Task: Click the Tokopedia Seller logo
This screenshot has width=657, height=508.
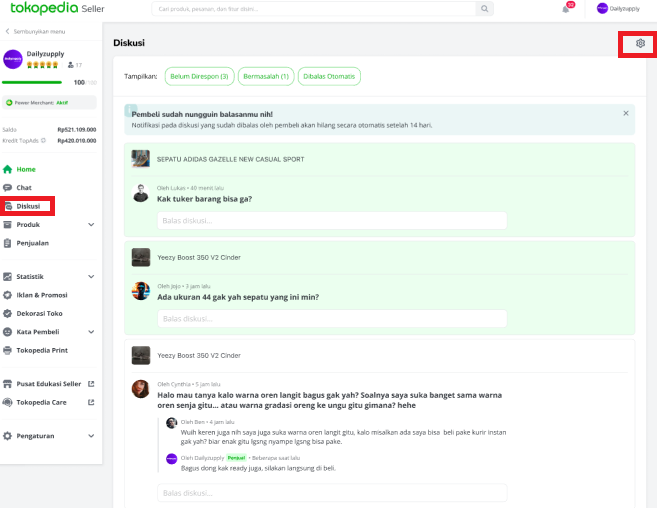Action: point(57,8)
